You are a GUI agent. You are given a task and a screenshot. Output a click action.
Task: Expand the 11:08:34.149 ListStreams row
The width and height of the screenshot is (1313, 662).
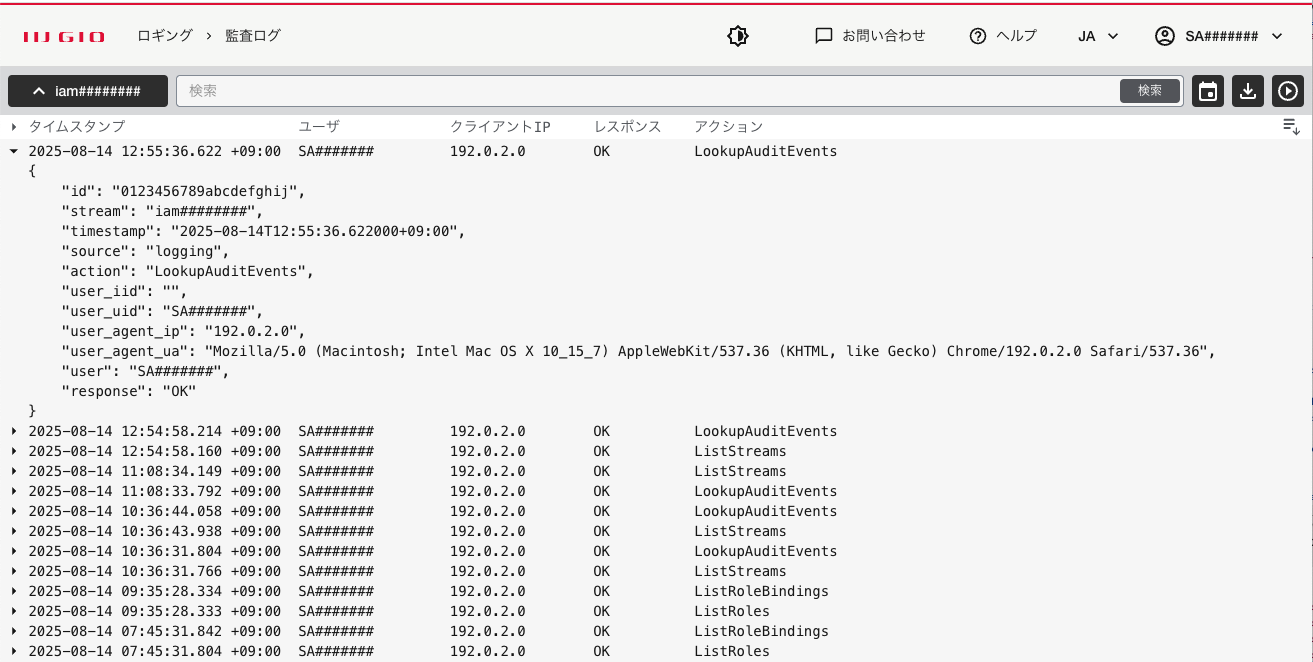[14, 471]
